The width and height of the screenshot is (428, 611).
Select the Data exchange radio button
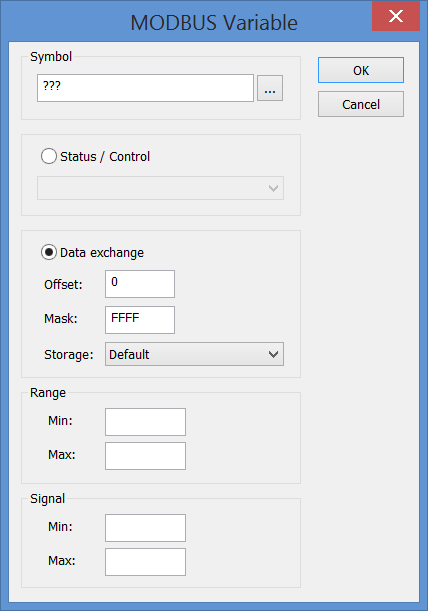click(x=49, y=253)
